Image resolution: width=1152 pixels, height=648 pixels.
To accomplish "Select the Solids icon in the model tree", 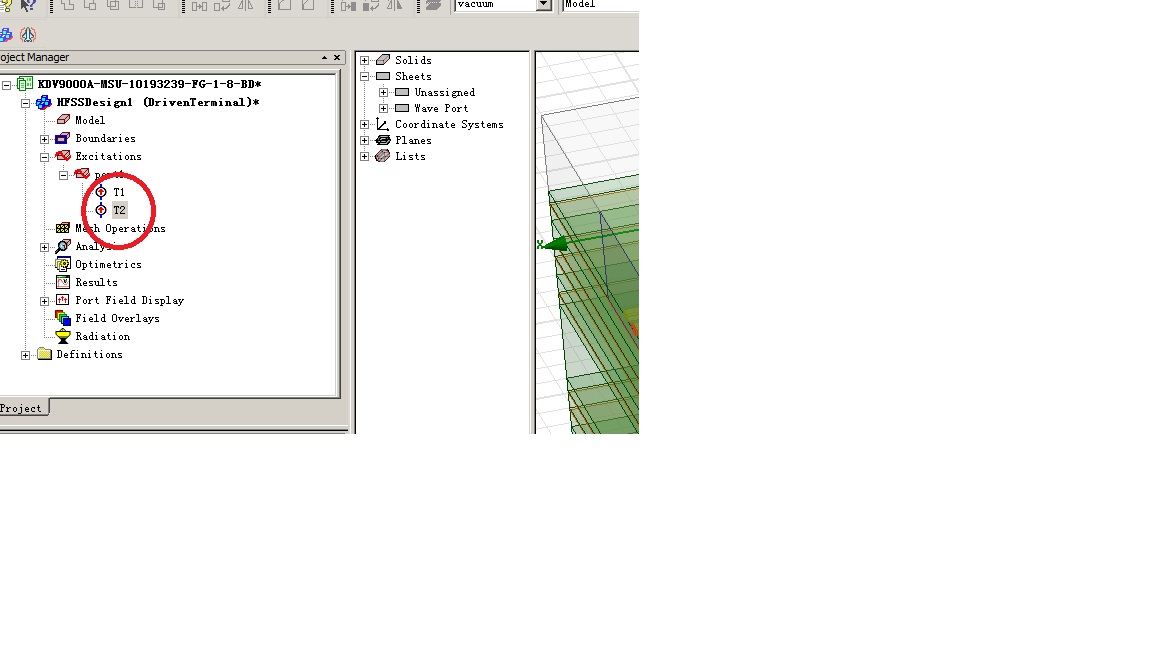I will point(383,60).
